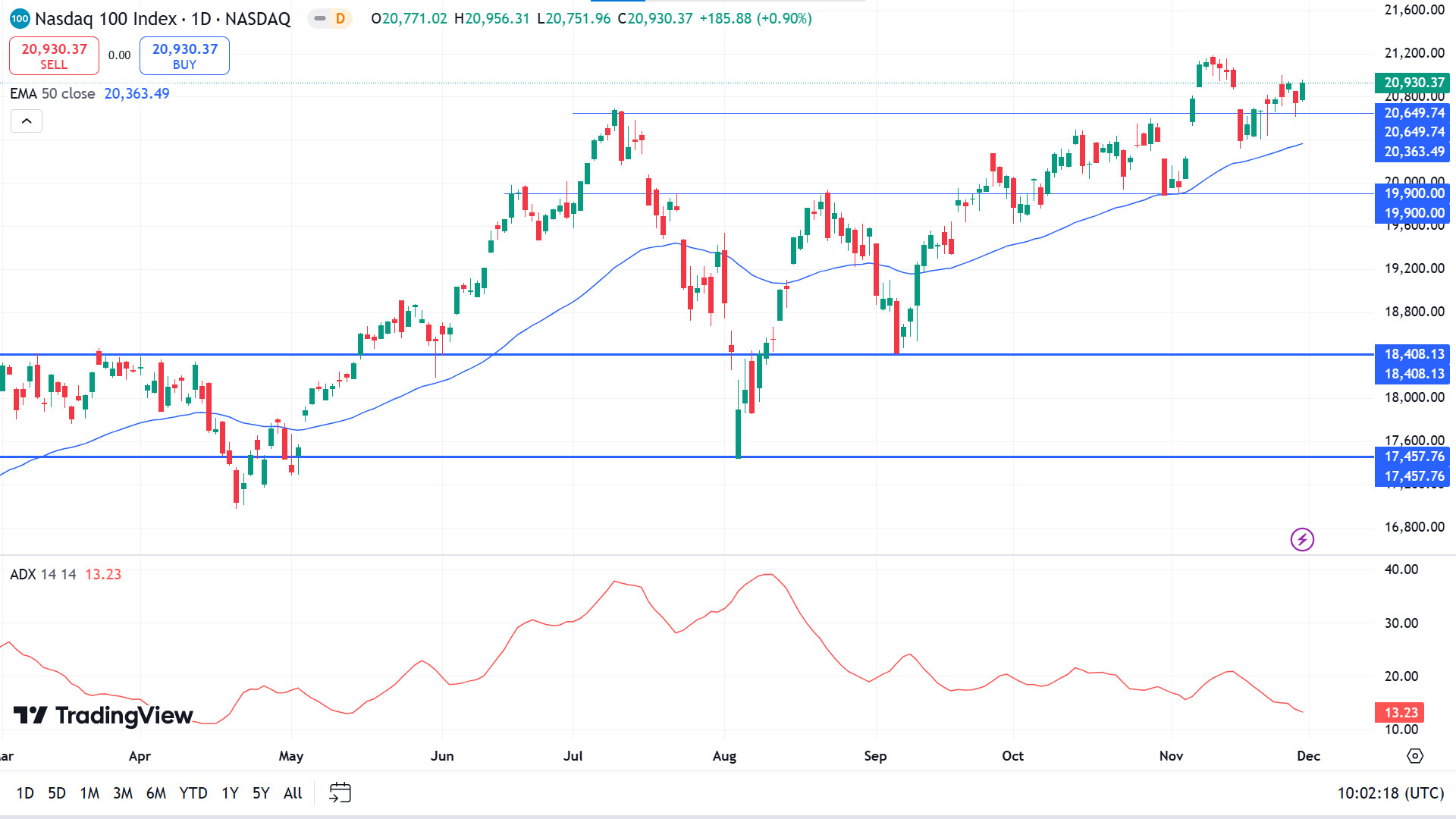Select the 5D time range

click(x=57, y=793)
